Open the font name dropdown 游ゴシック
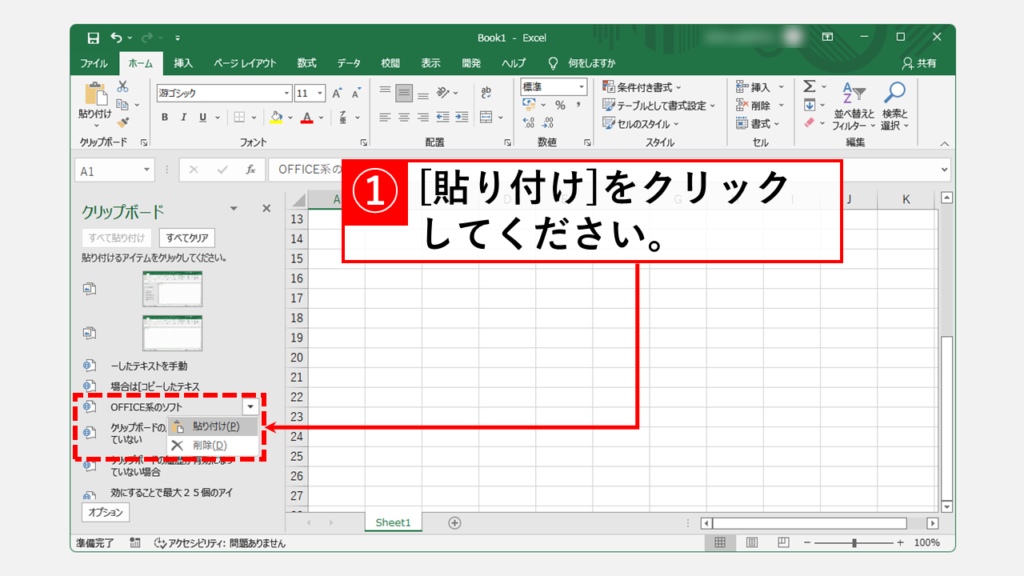 pyautogui.click(x=284, y=93)
